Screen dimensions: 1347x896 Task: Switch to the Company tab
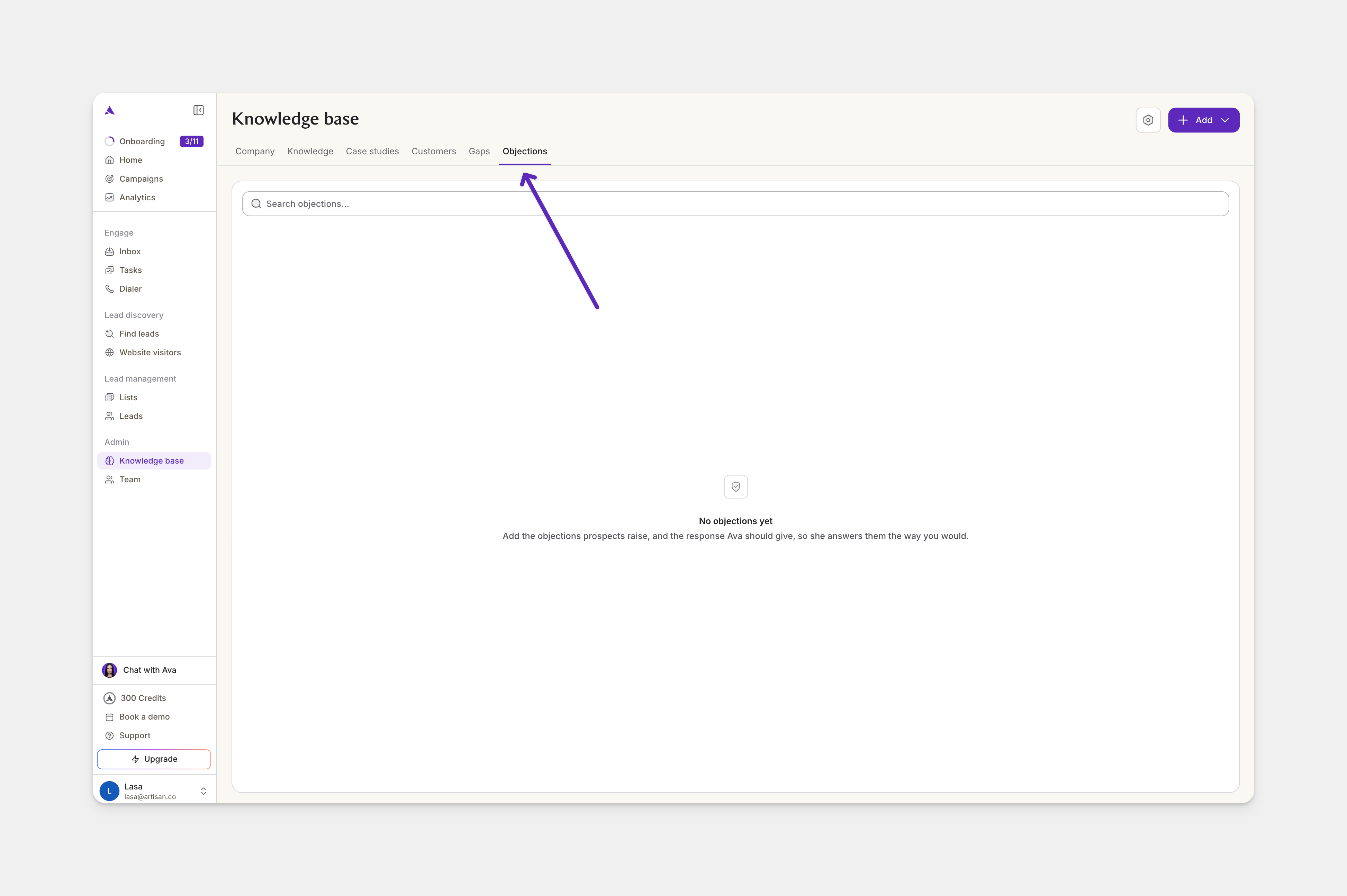(255, 152)
